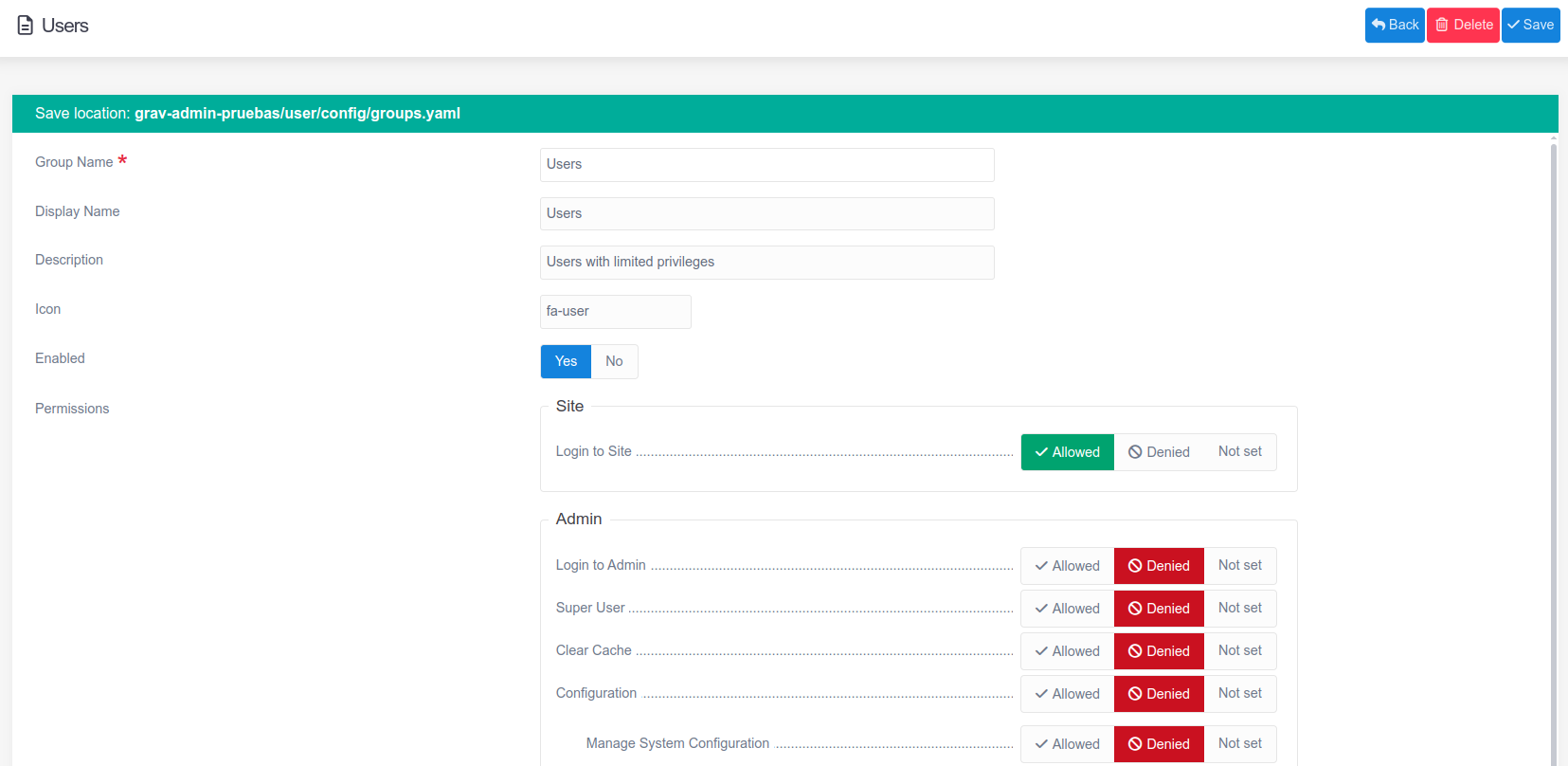The image size is (1568, 766).
Task: Click the Users document icon in header
Action: (26, 26)
